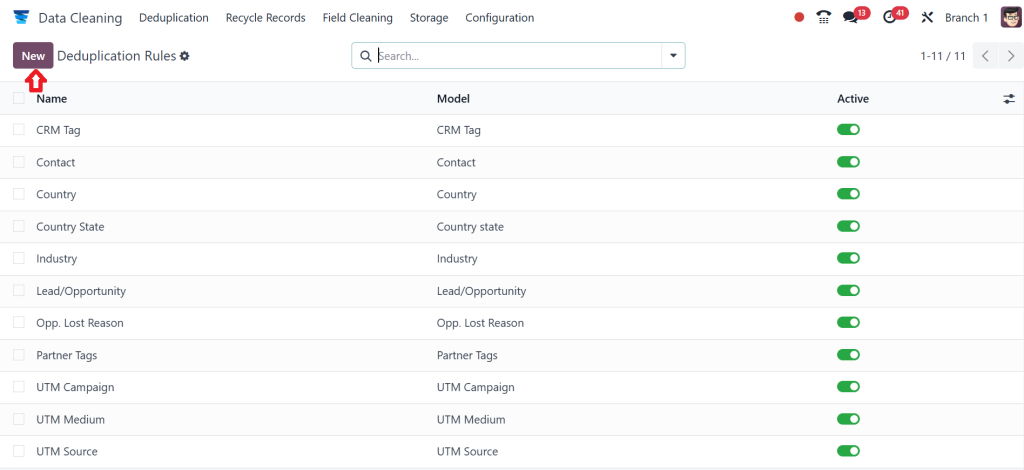Screen dimensions: 1024x470
Task: Toggle the Active switch for Opp. Lost Reason
Action: (x=848, y=322)
